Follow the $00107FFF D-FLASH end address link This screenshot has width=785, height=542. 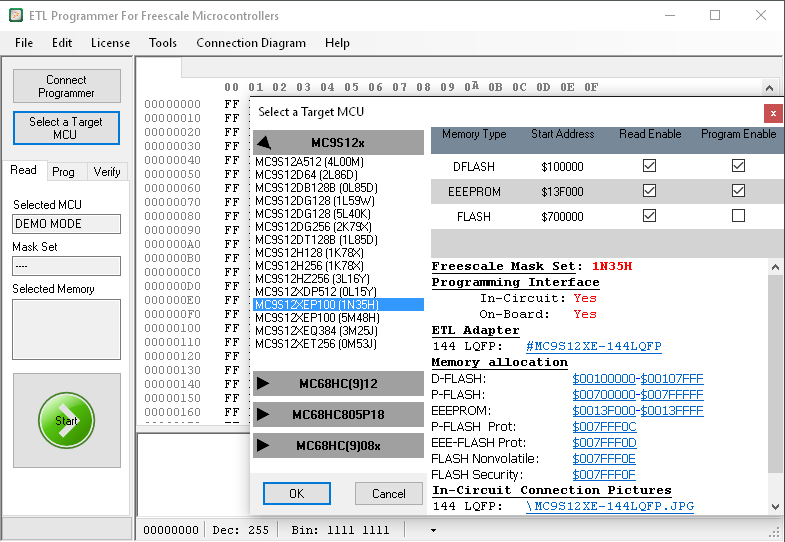point(672,379)
